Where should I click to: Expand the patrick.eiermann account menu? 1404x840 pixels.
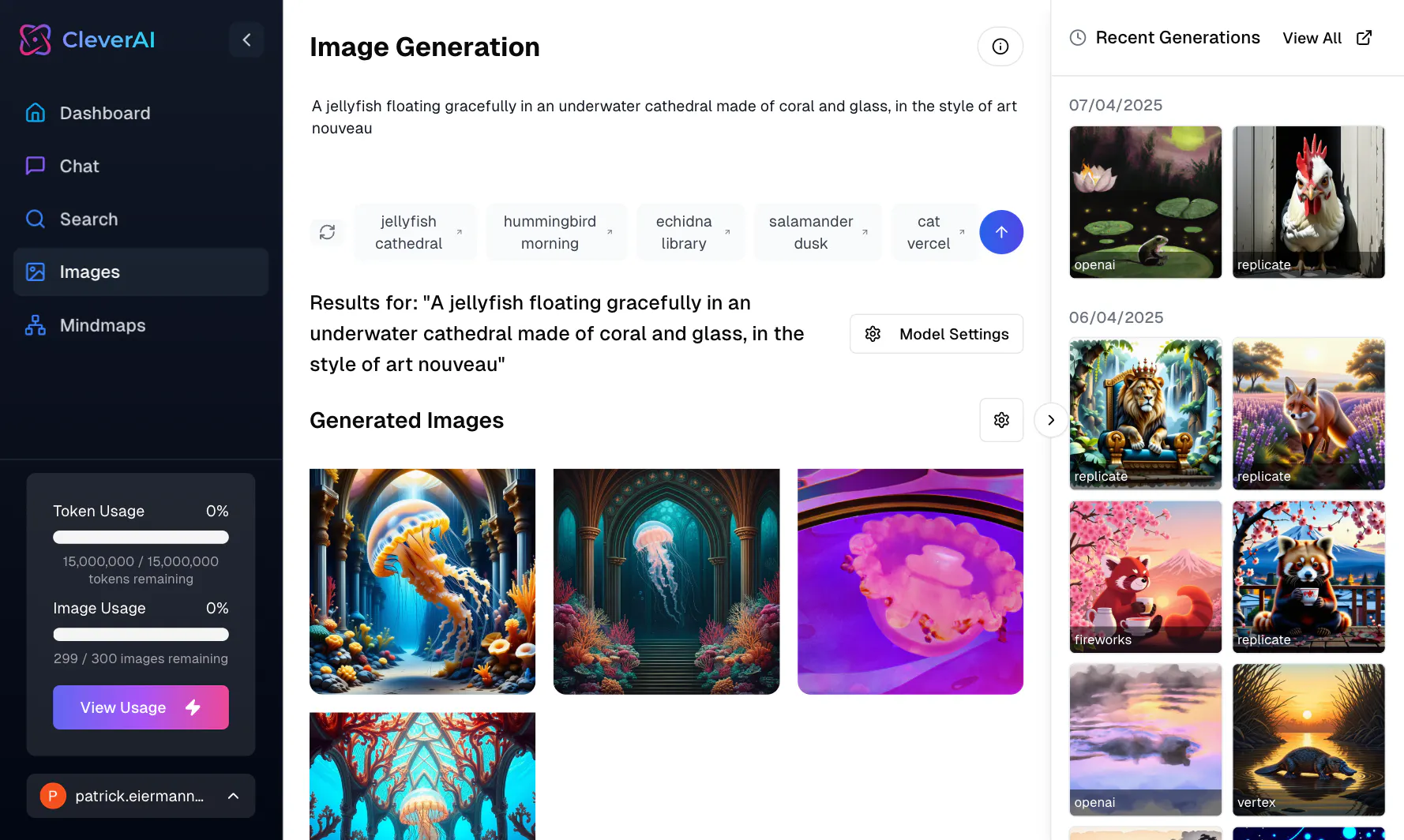pos(141,796)
